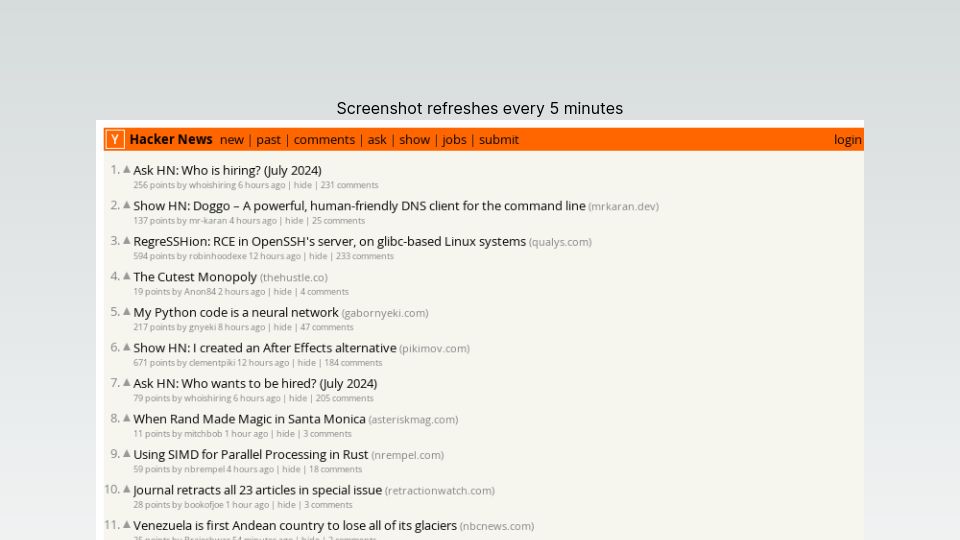Go to the Hacker News home link
This screenshot has width=960, height=540.
click(x=171, y=140)
